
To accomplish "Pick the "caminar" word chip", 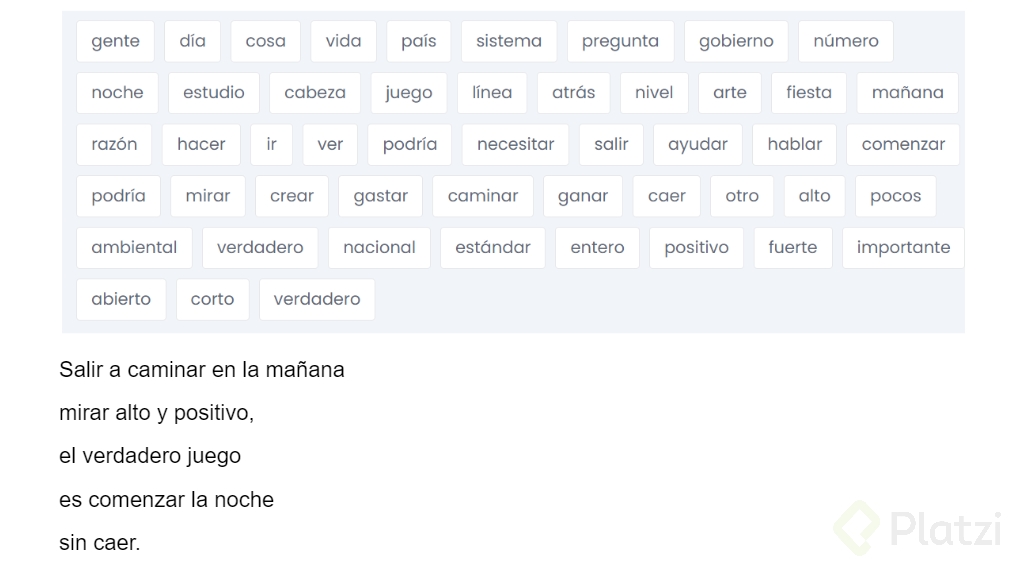I will coord(482,196).
